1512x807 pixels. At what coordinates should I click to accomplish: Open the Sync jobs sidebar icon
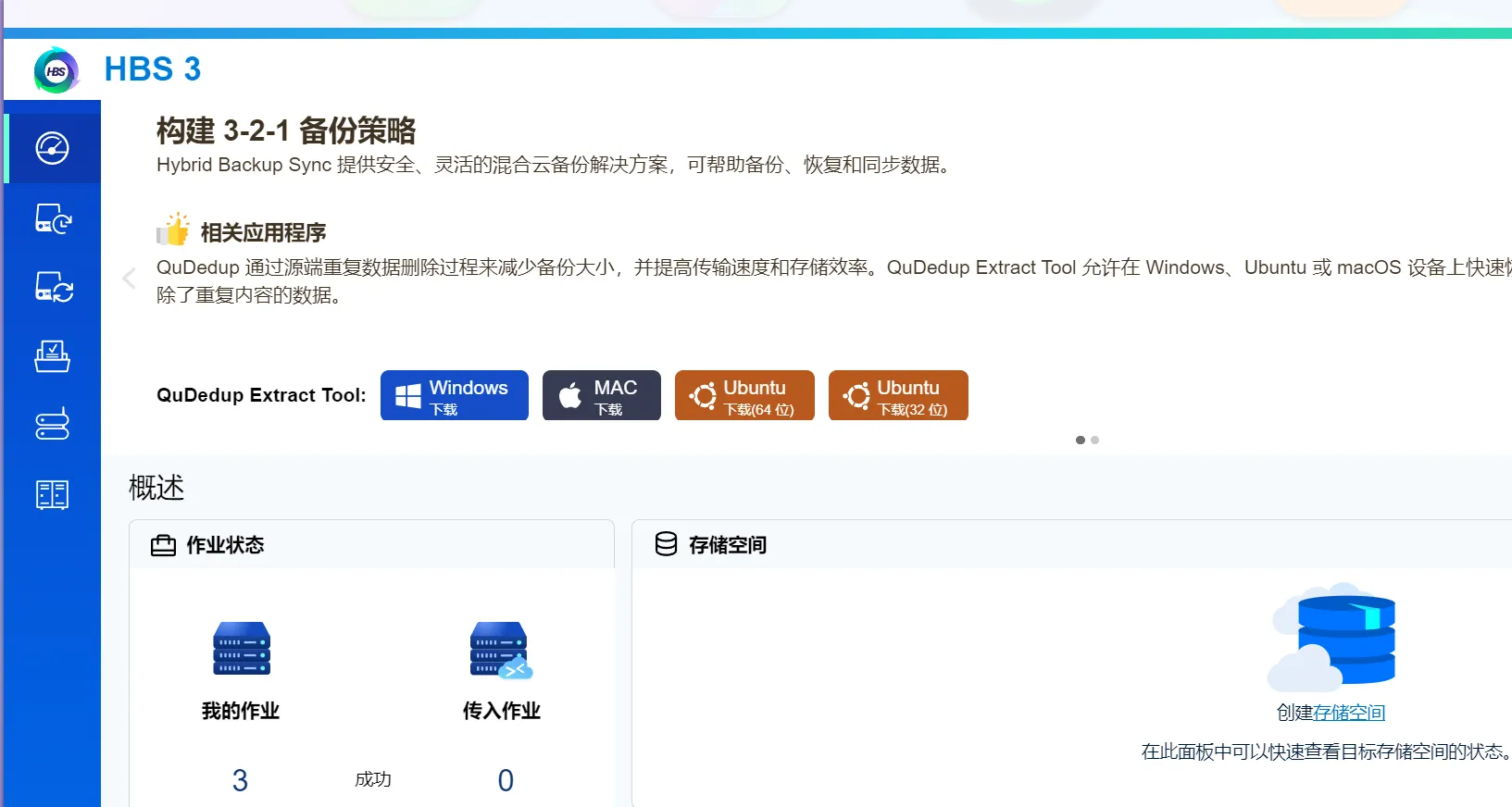click(53, 287)
